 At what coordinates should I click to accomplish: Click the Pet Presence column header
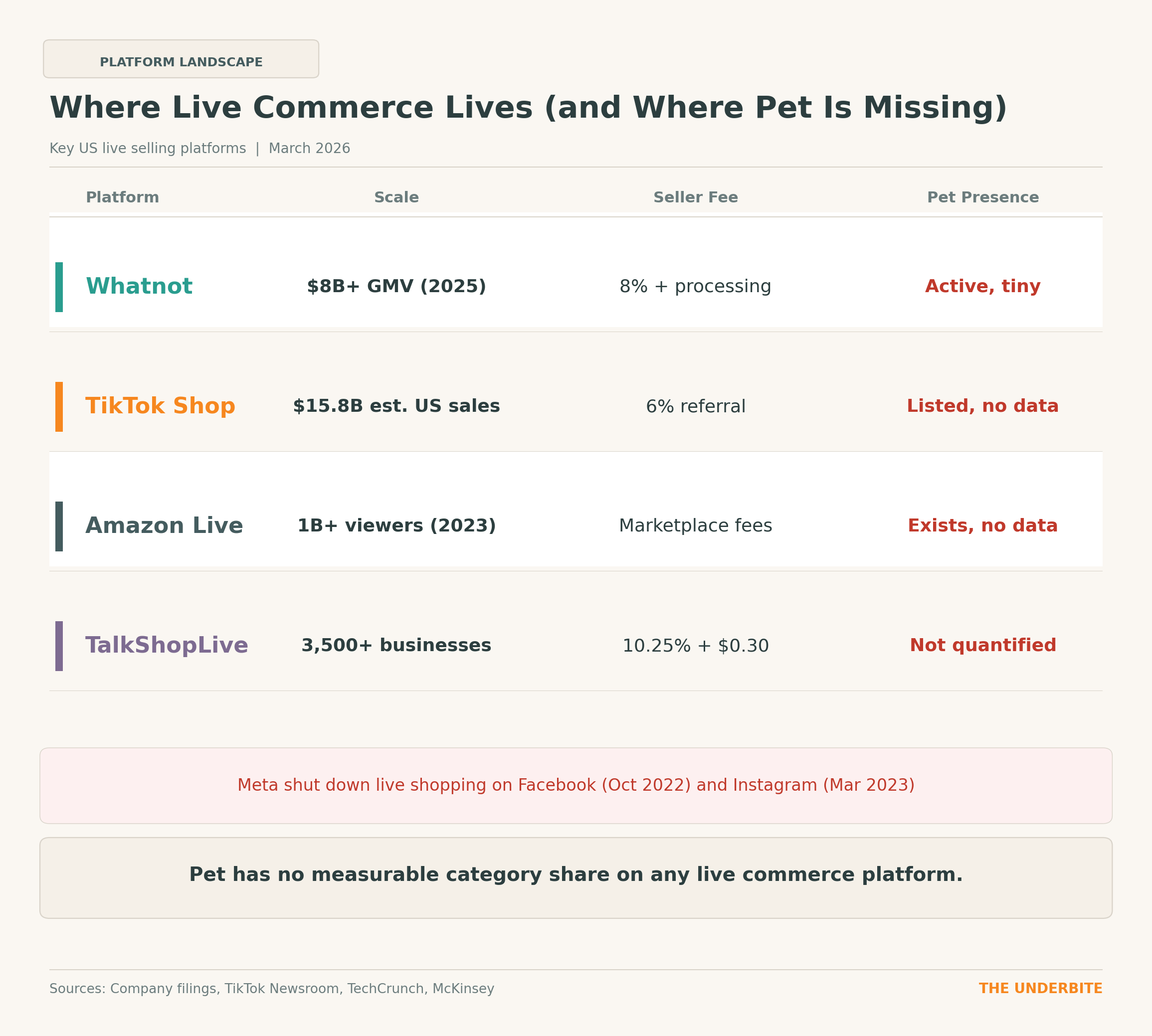tap(983, 197)
